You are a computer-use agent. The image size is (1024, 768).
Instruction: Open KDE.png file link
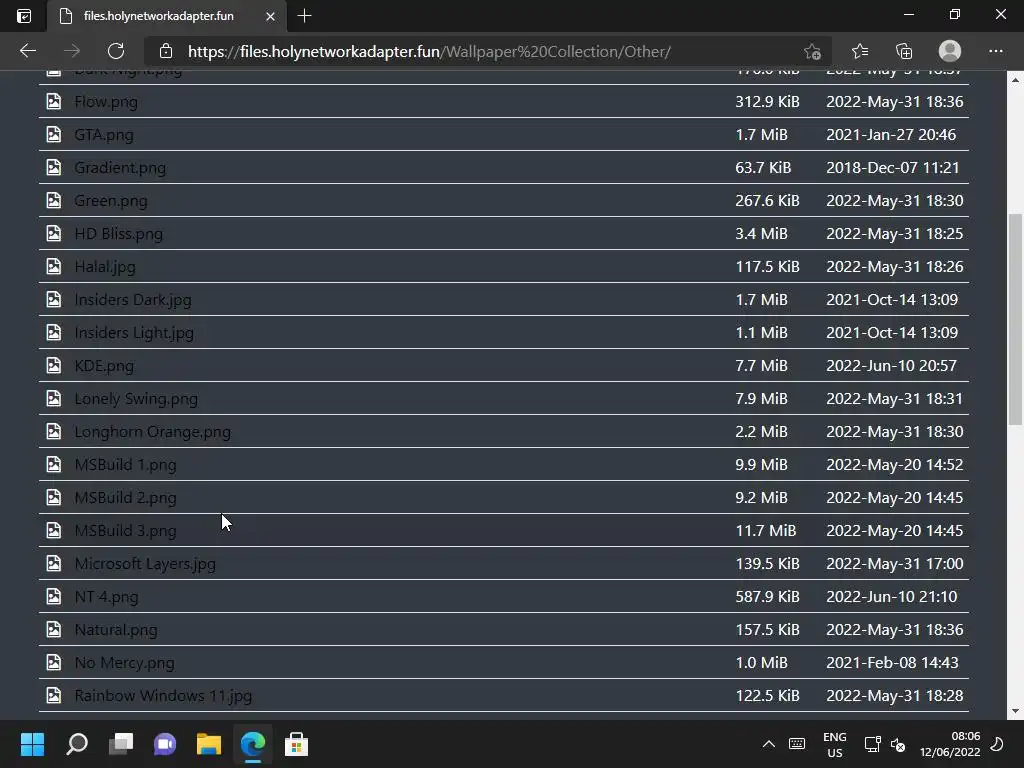pos(104,366)
